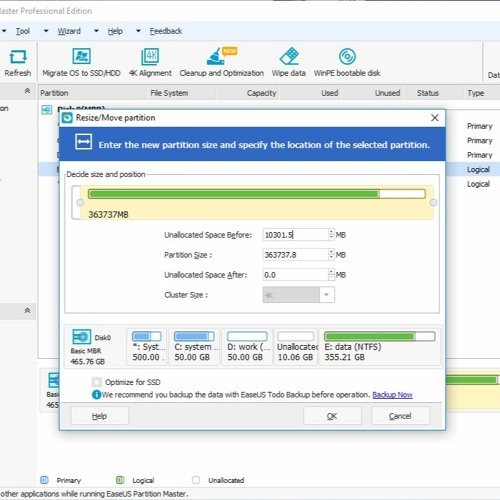Viewport: 500px width, 500px height.
Task: Sort by the Unused column header
Action: (x=374, y=93)
